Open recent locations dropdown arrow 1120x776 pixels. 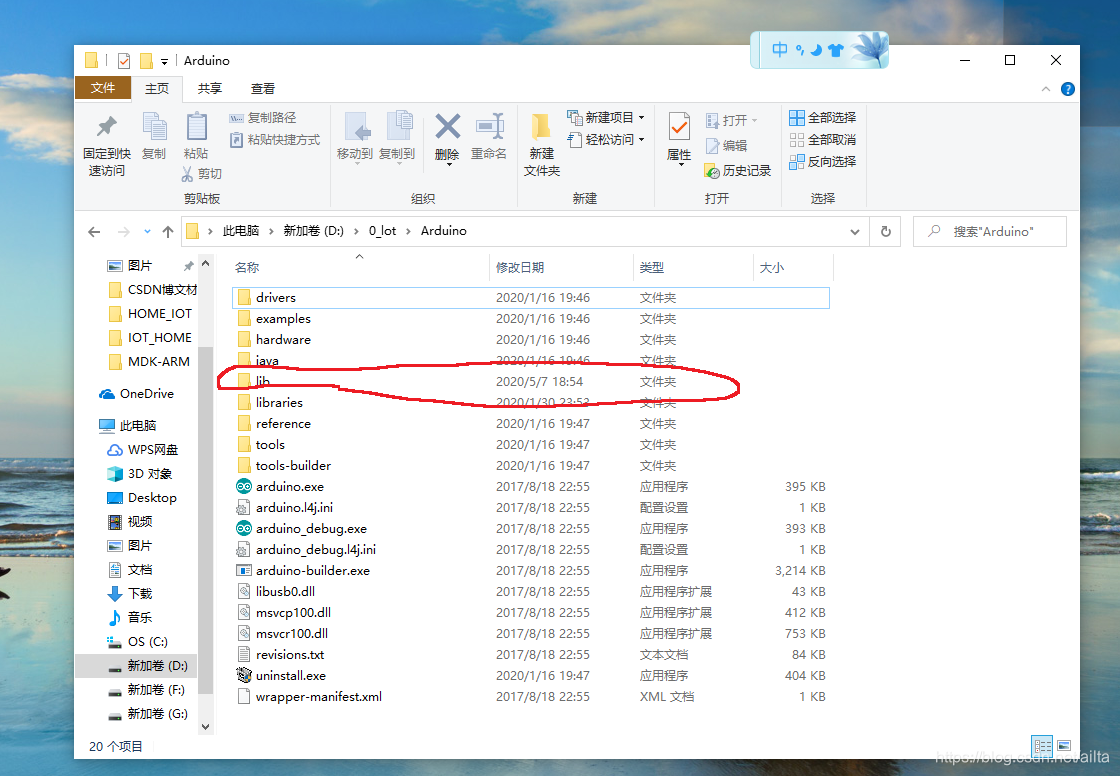click(147, 232)
